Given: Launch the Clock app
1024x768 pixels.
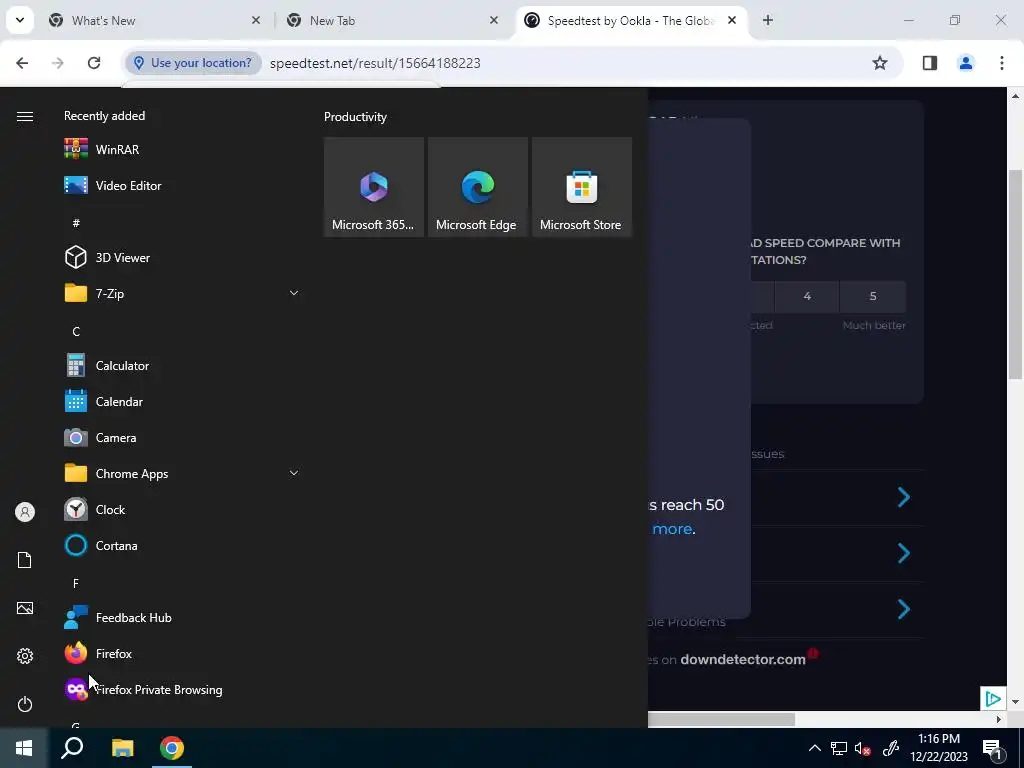Looking at the screenshot, I should click(x=182, y=509).
